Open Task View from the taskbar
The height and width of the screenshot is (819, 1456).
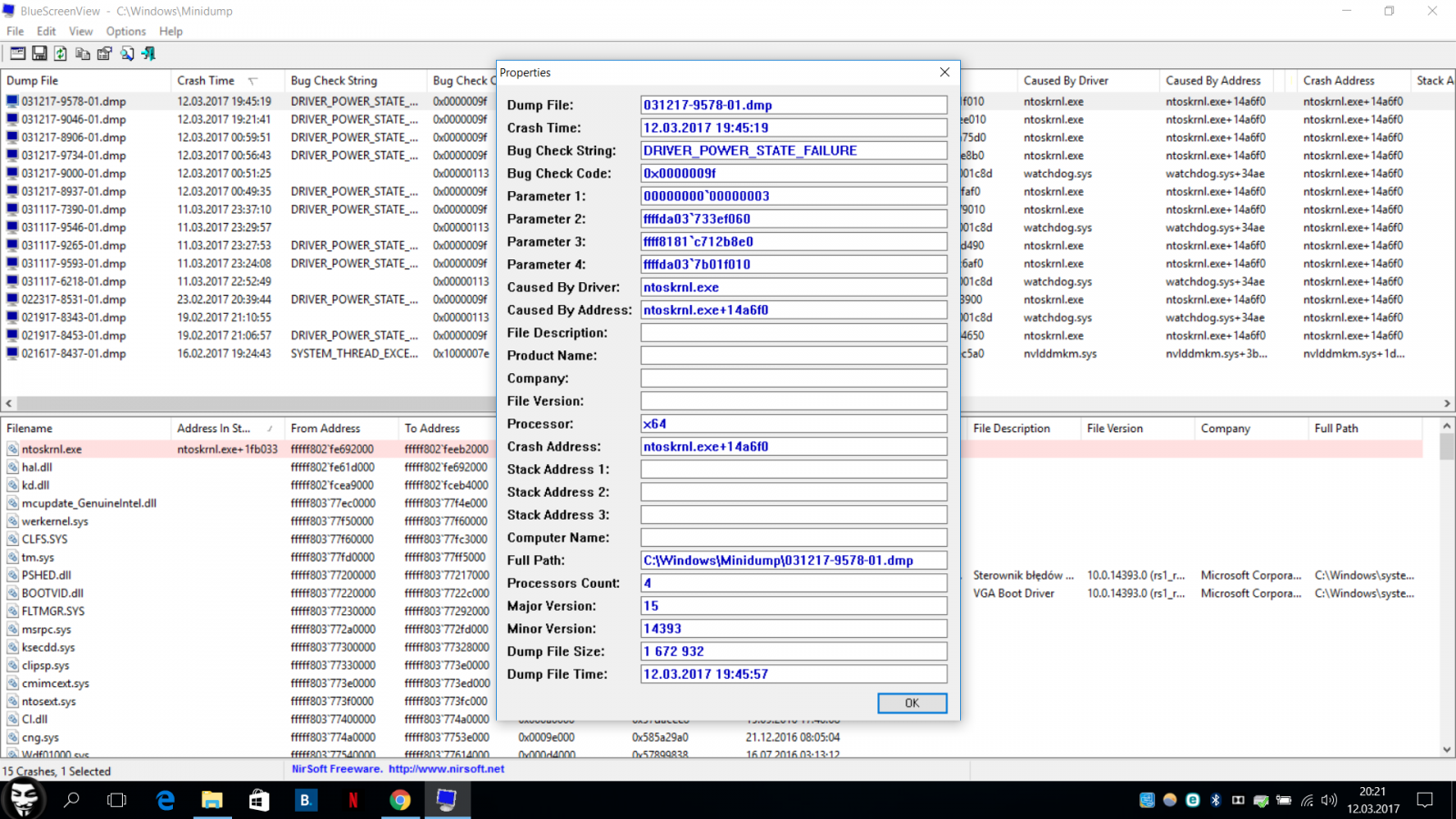point(117,800)
